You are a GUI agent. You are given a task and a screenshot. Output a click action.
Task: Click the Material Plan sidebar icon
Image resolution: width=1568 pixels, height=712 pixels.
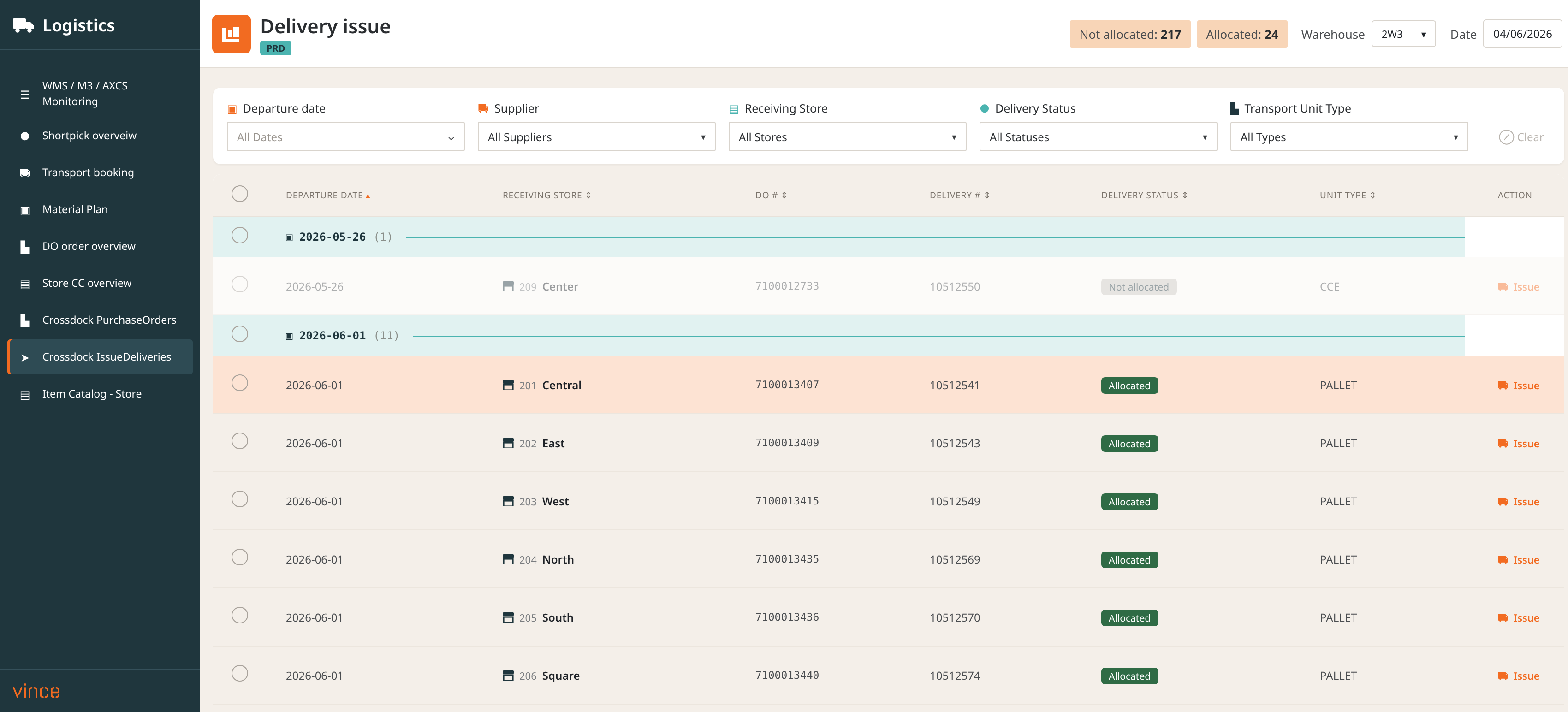[25, 210]
